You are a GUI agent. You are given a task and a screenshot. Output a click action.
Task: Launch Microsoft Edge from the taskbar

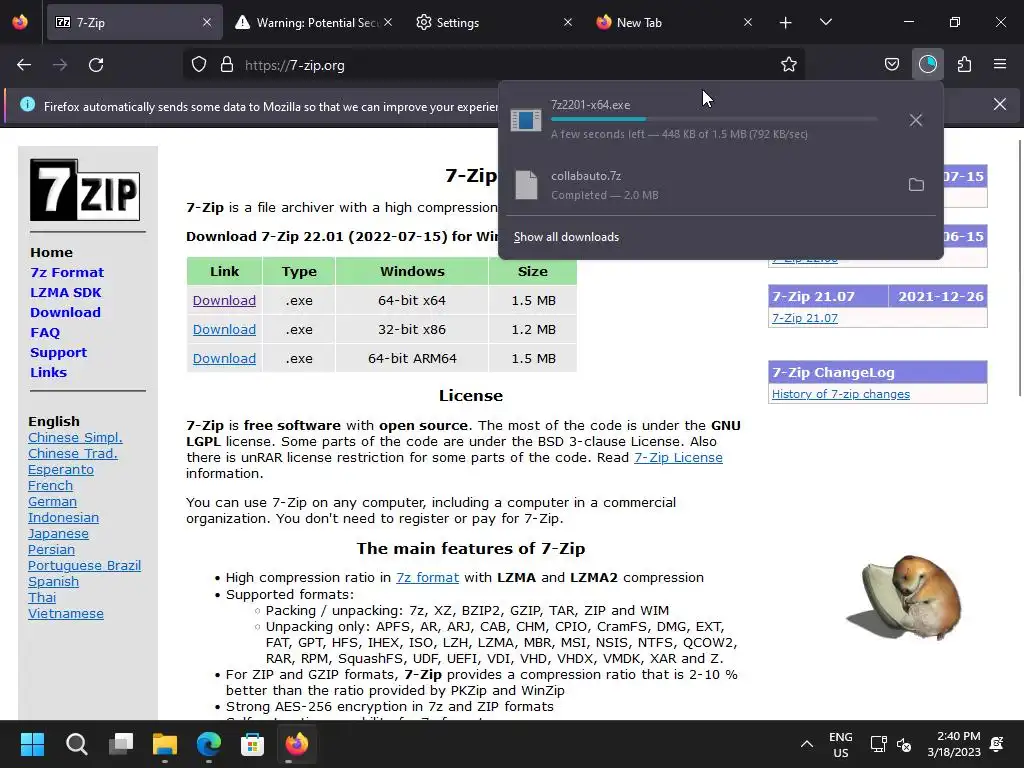coord(208,744)
